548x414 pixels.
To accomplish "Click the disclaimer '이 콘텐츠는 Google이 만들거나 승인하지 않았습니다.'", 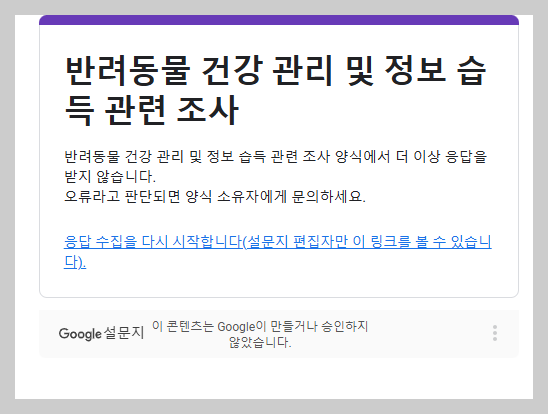I will click(260, 334).
